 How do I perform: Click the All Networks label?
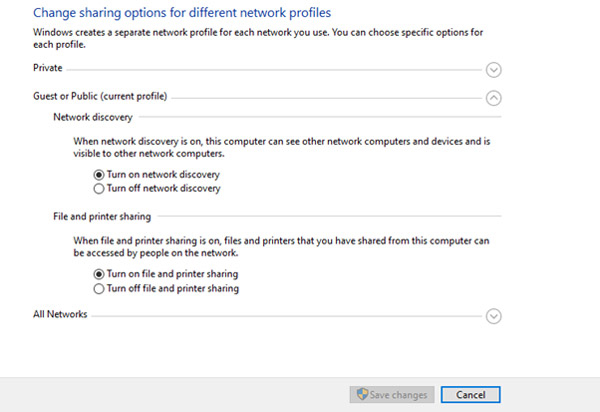pos(60,314)
